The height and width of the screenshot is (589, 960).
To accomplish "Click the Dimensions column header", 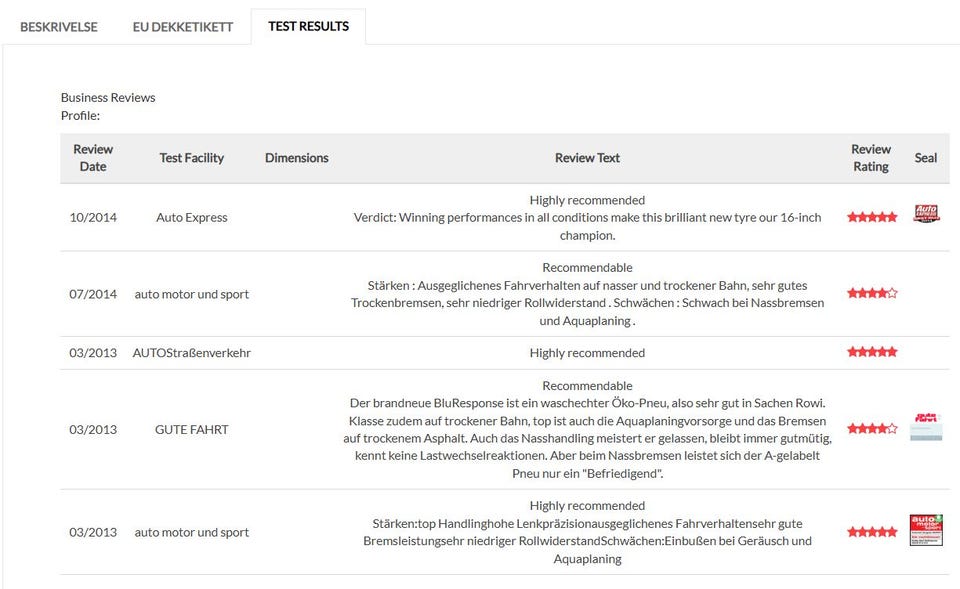I will click(297, 158).
